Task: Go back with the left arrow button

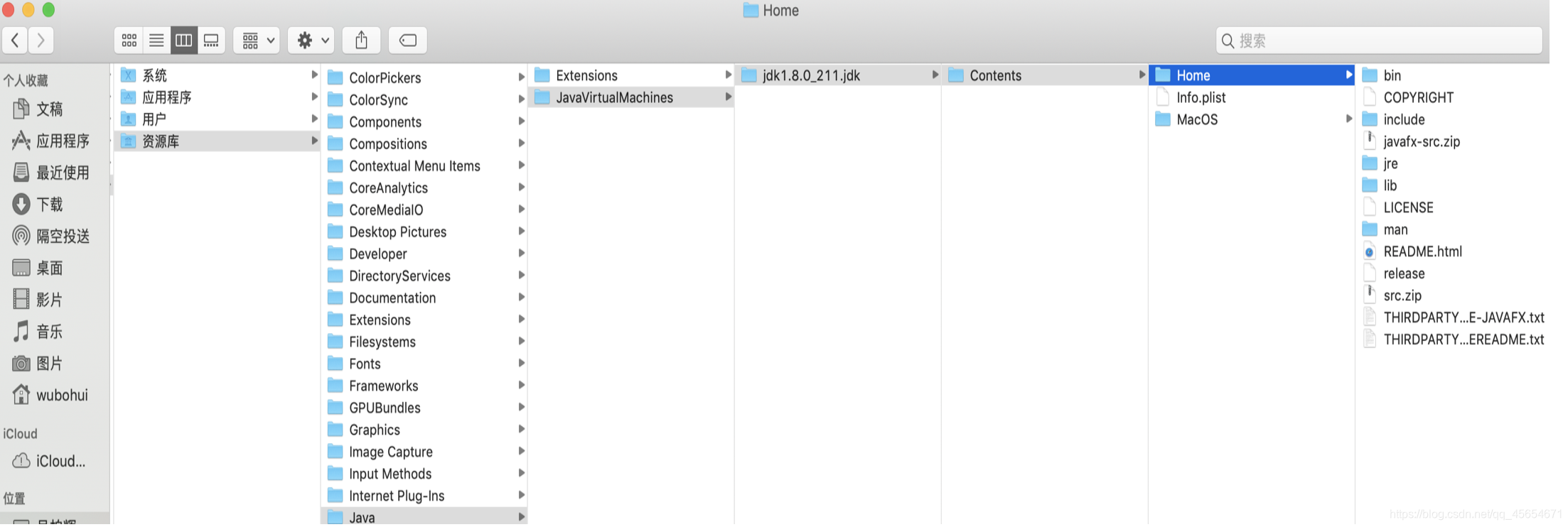Action: pyautogui.click(x=15, y=40)
